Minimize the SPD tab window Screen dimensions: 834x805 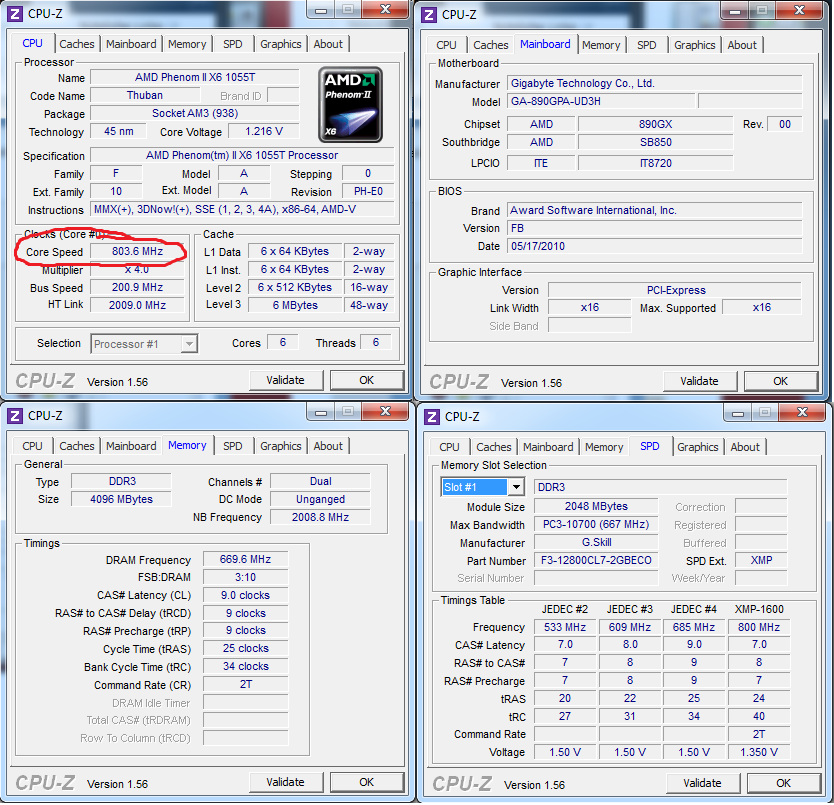[738, 412]
